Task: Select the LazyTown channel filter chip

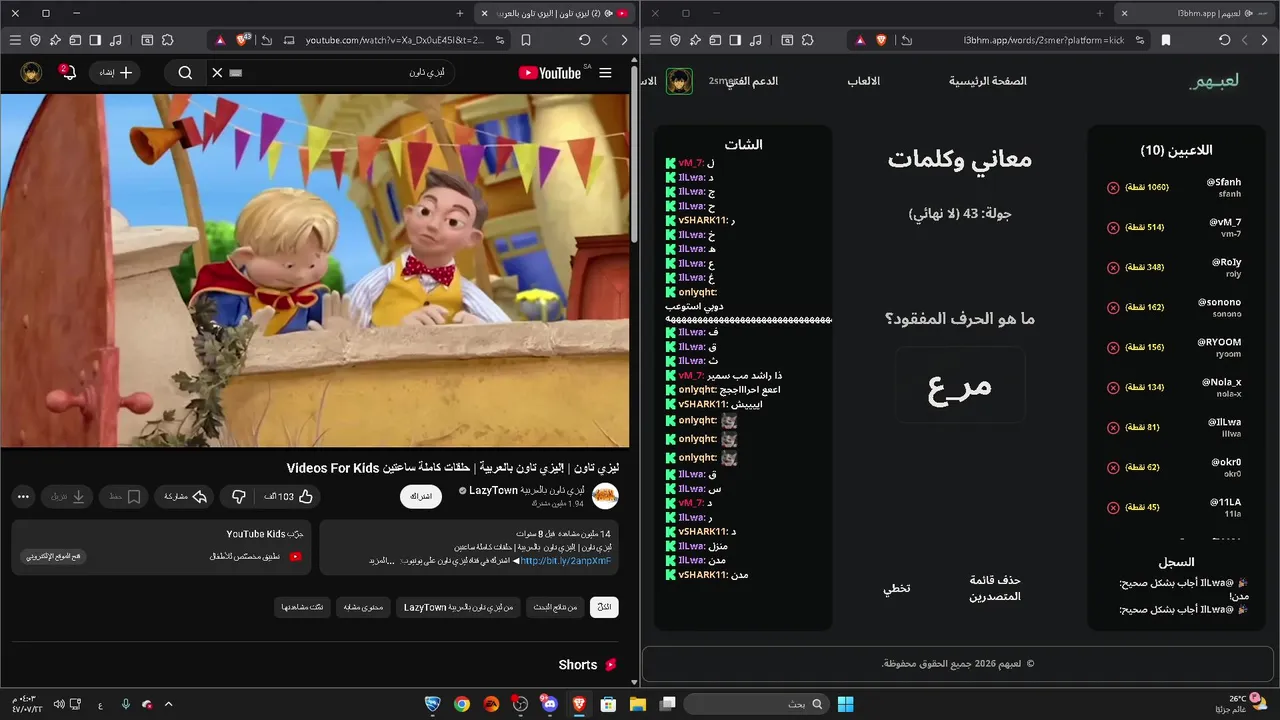Action: pyautogui.click(x=458, y=607)
